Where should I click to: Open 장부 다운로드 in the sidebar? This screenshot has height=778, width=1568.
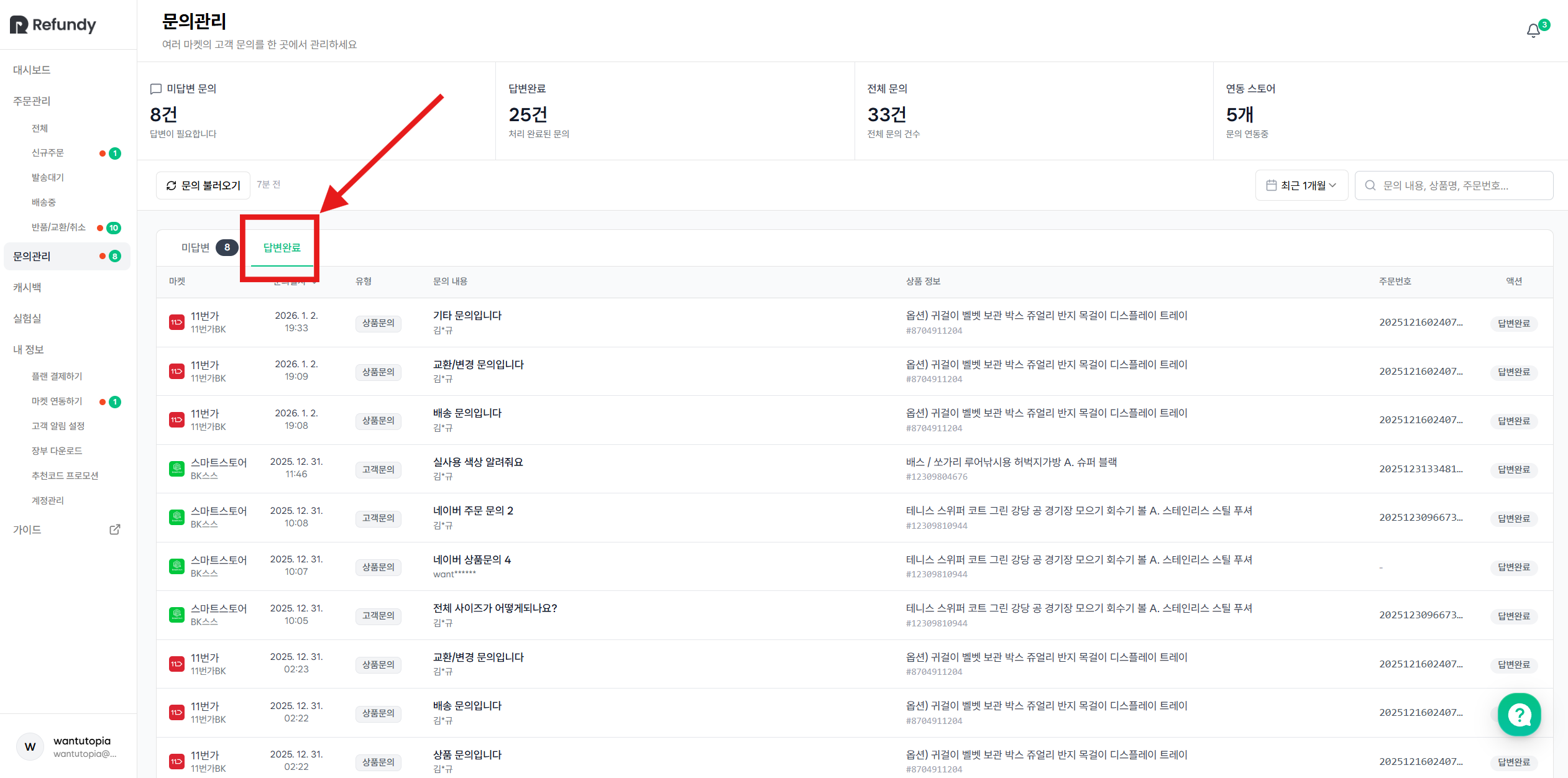point(57,451)
